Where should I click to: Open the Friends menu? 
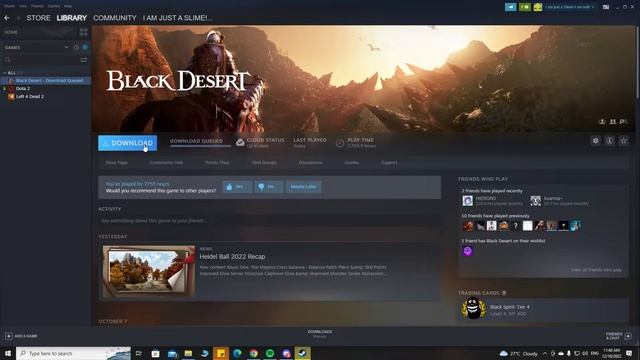(x=37, y=6)
